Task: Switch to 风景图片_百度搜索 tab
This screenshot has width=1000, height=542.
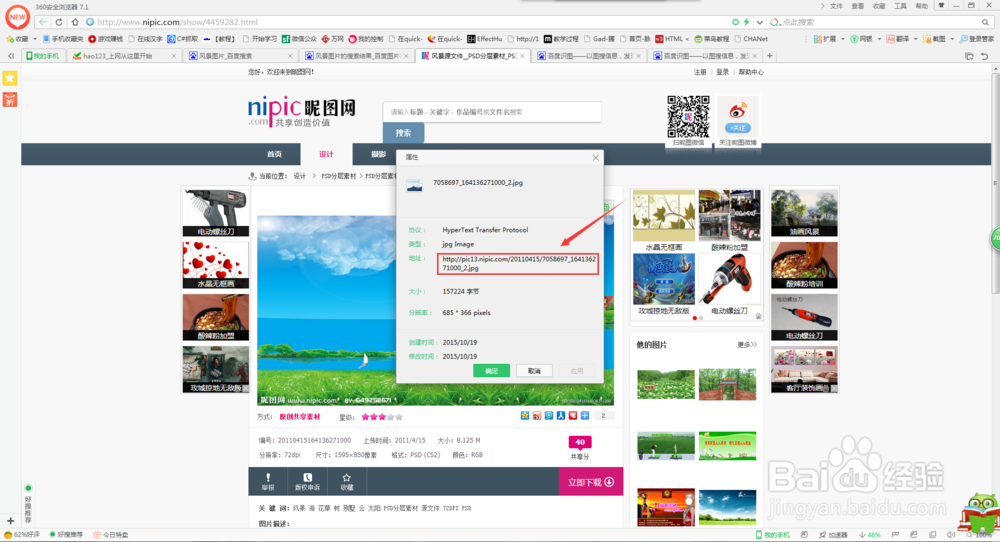Action: 240,56
